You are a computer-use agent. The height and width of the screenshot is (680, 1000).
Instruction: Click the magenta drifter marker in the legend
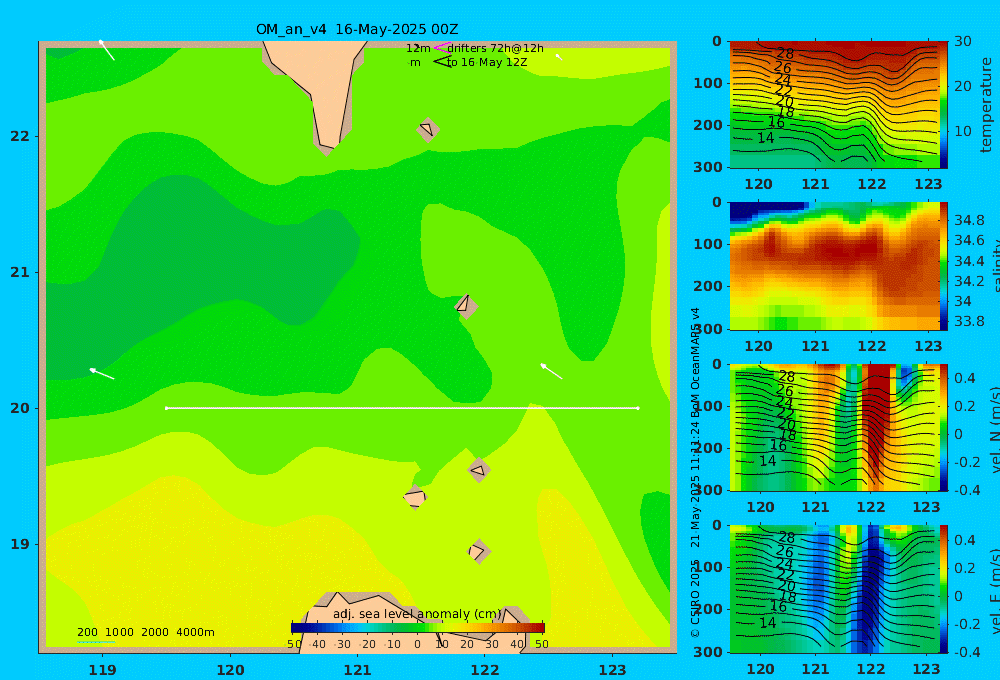click(x=442, y=48)
